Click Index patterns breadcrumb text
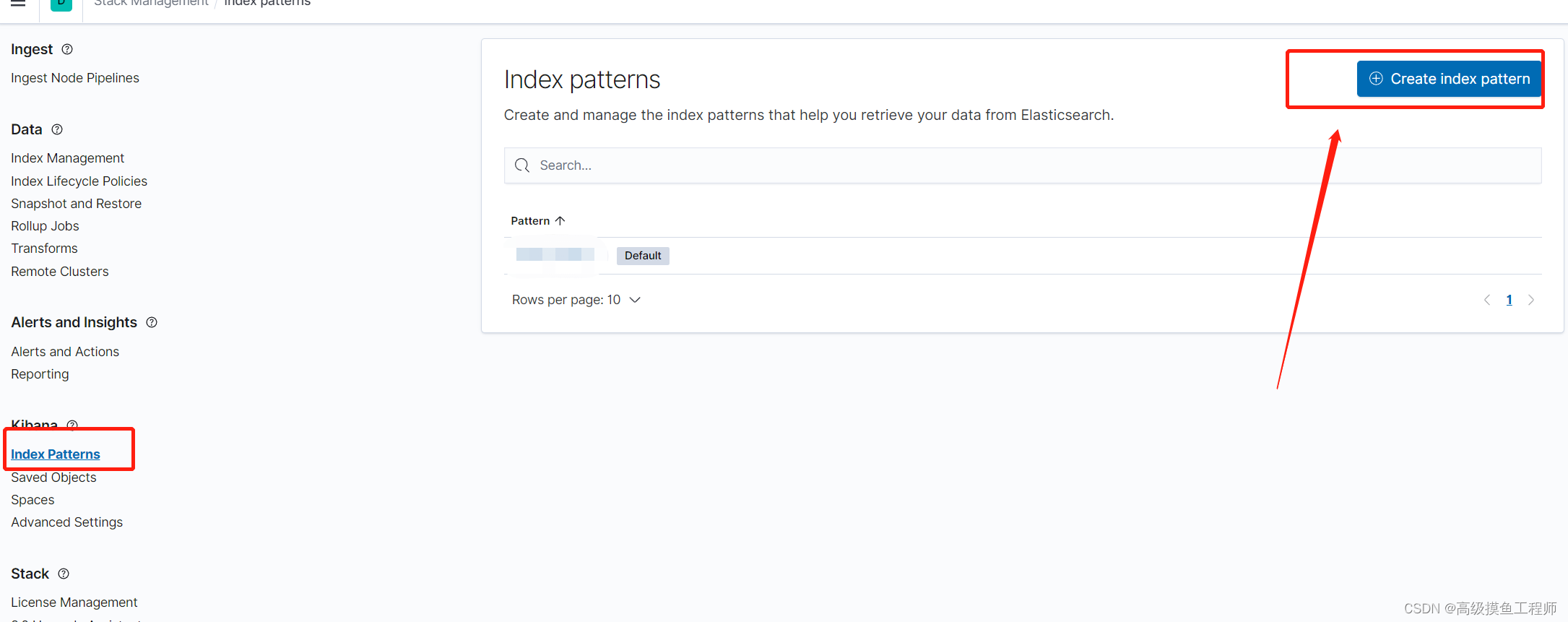 click(x=267, y=3)
